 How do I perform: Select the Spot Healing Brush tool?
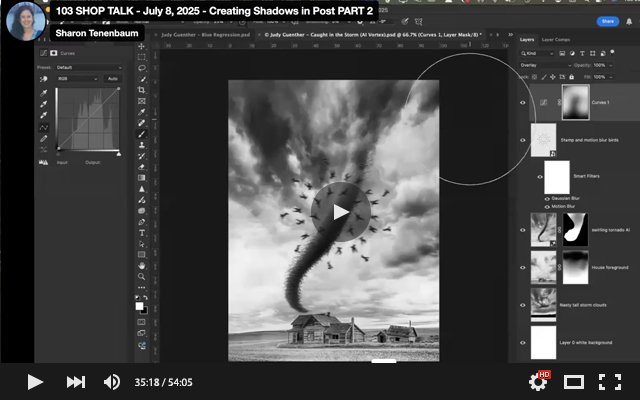[142, 123]
